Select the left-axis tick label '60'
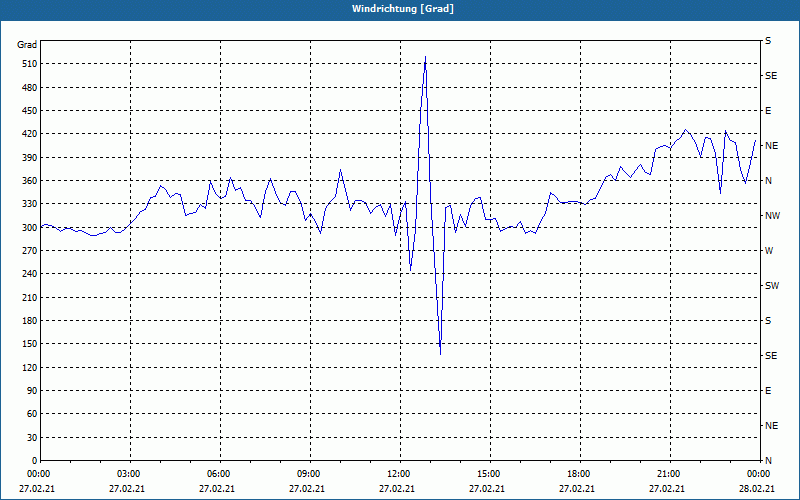 (x=32, y=414)
